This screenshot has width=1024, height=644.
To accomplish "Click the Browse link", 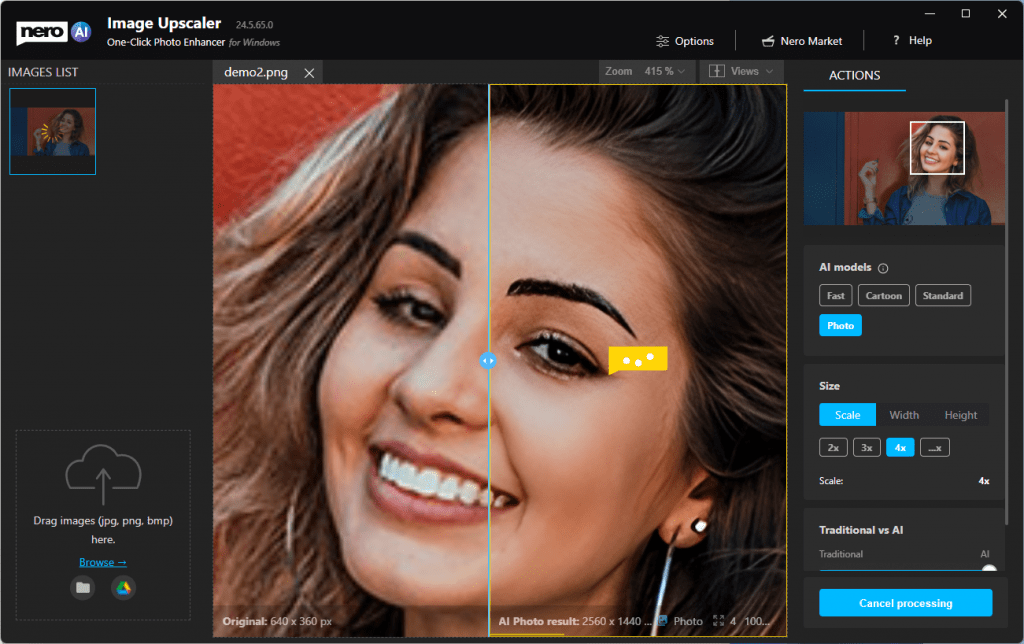I will pyautogui.click(x=102, y=562).
